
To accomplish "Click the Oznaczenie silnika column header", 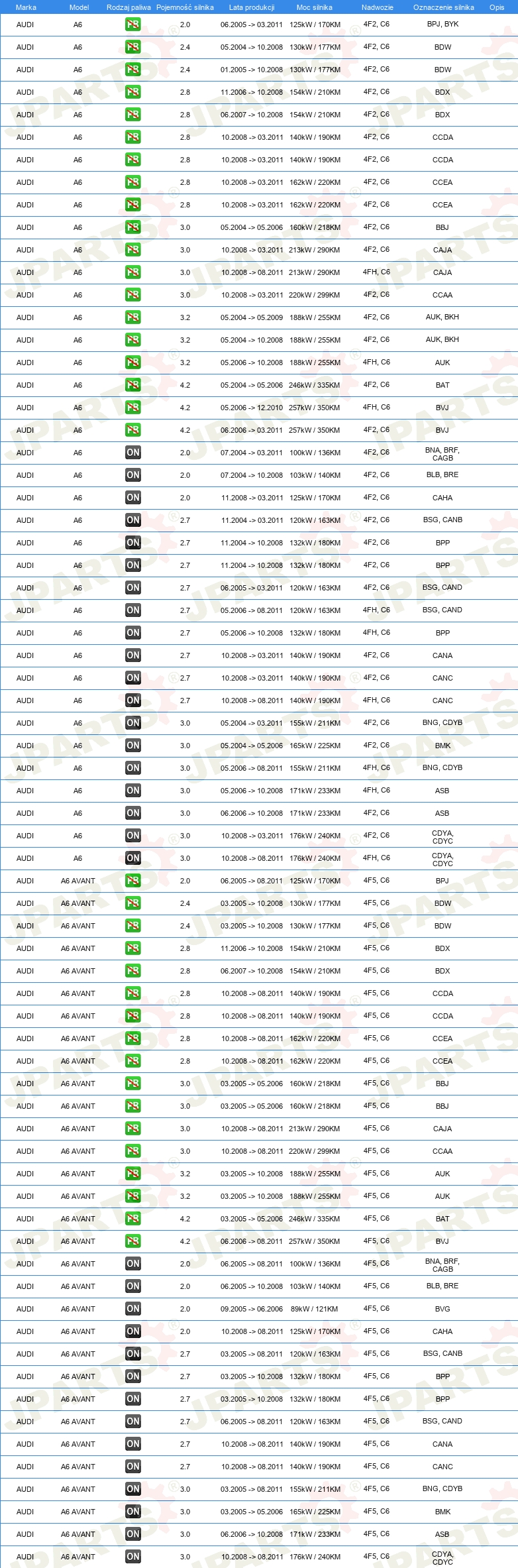I will pos(443,7).
